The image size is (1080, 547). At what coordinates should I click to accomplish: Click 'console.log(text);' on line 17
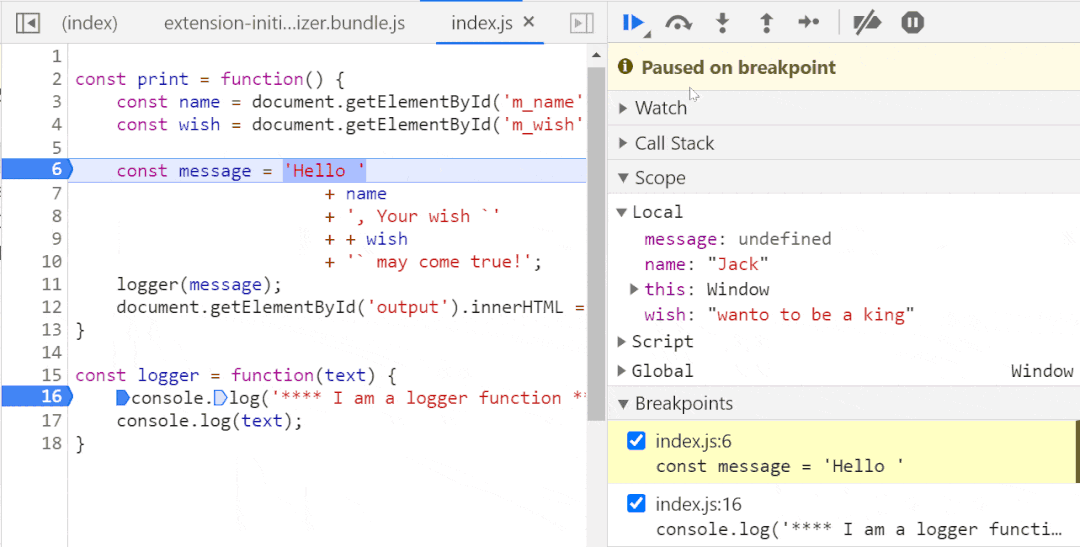pyautogui.click(x=209, y=421)
